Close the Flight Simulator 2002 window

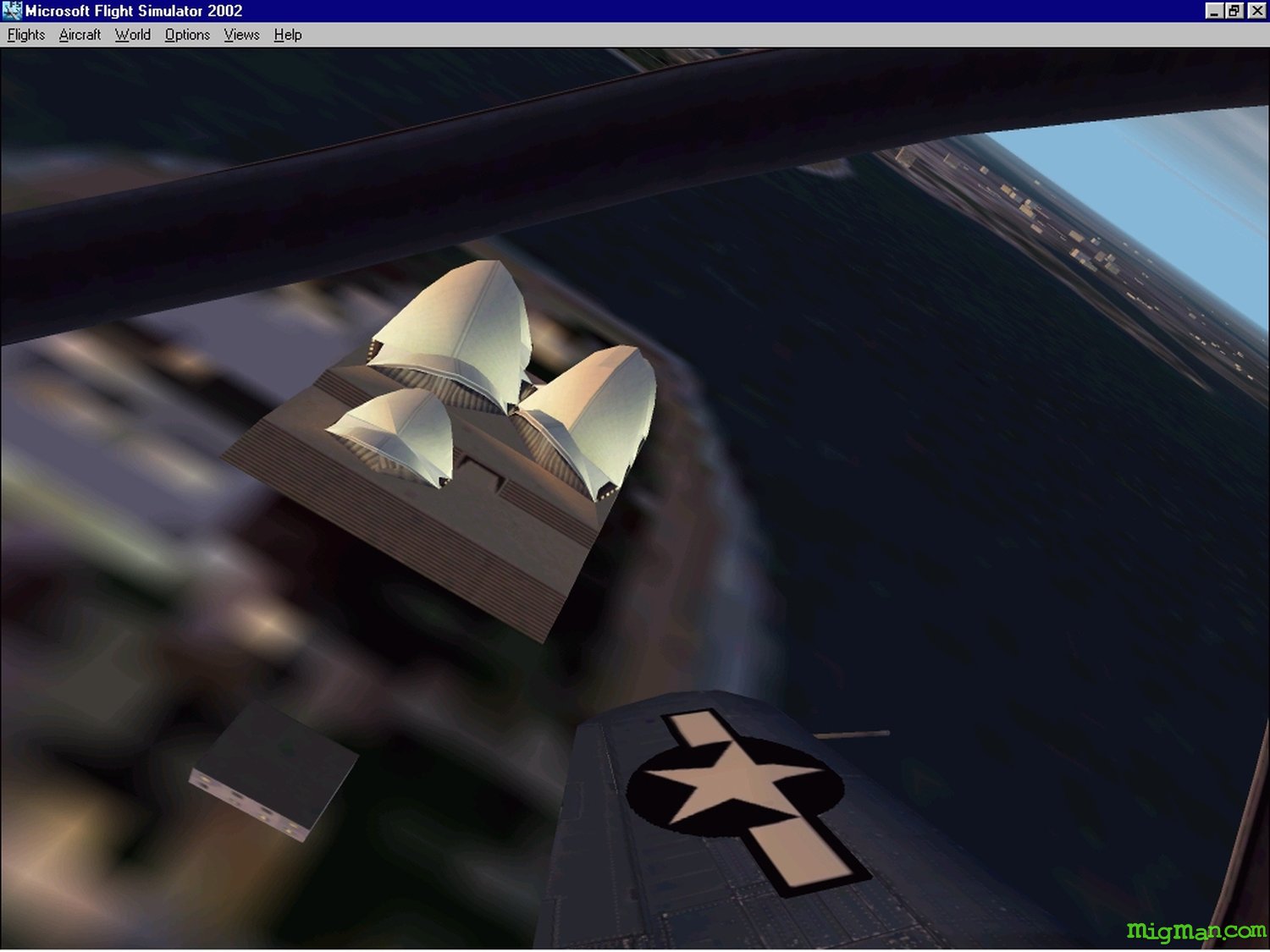pyautogui.click(x=1256, y=11)
